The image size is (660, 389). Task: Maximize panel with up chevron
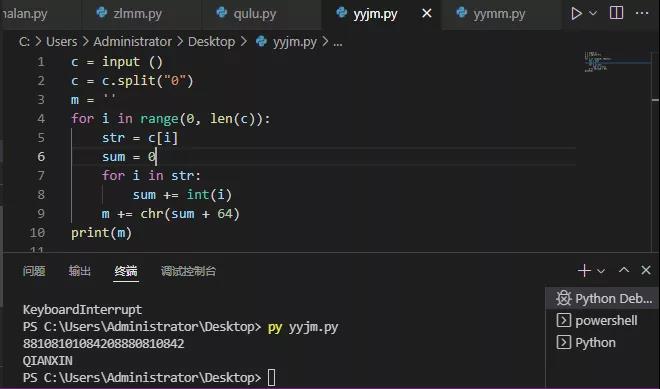(x=624, y=270)
